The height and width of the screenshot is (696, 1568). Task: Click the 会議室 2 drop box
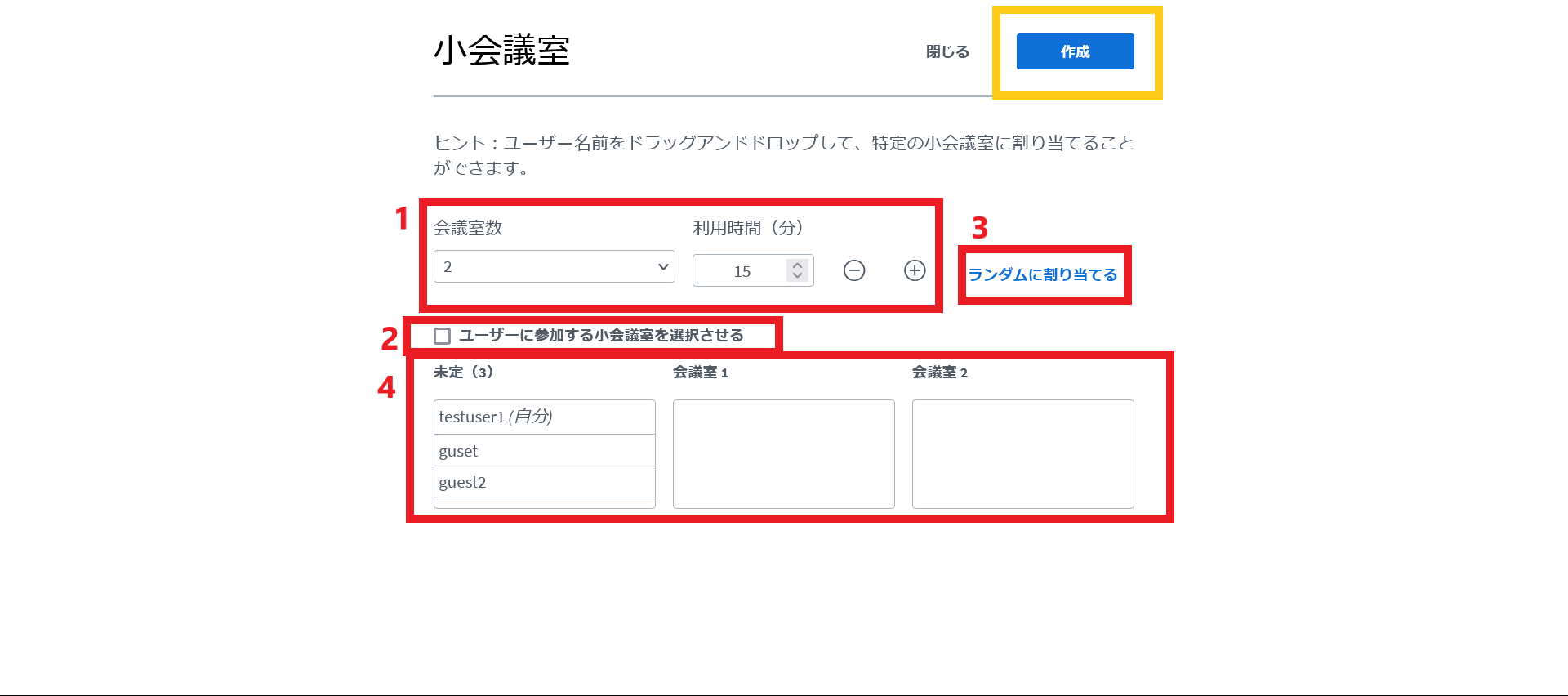point(1023,454)
